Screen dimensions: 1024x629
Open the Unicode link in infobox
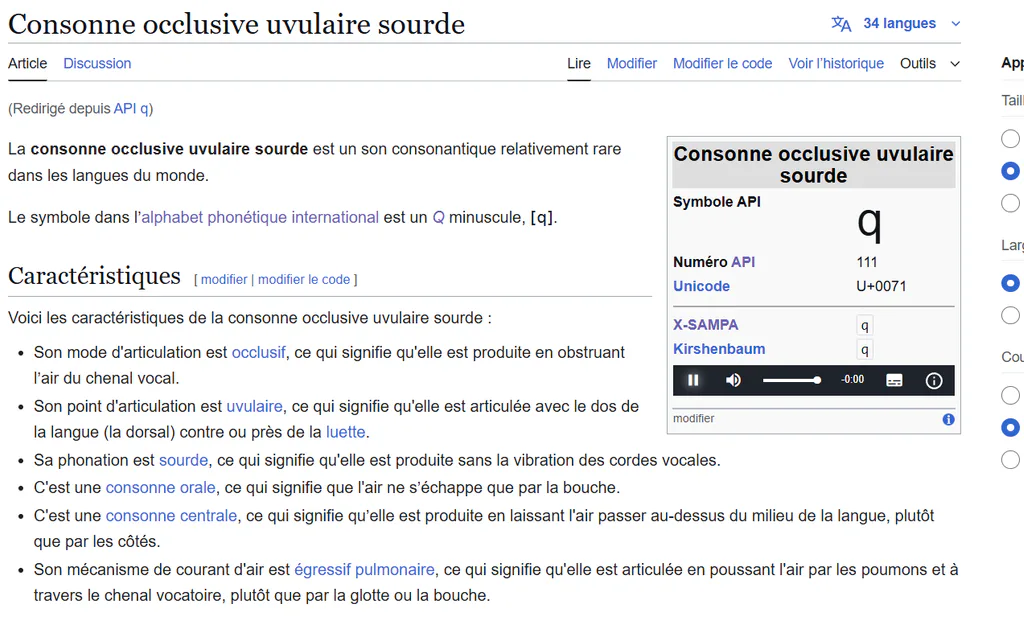(701, 286)
